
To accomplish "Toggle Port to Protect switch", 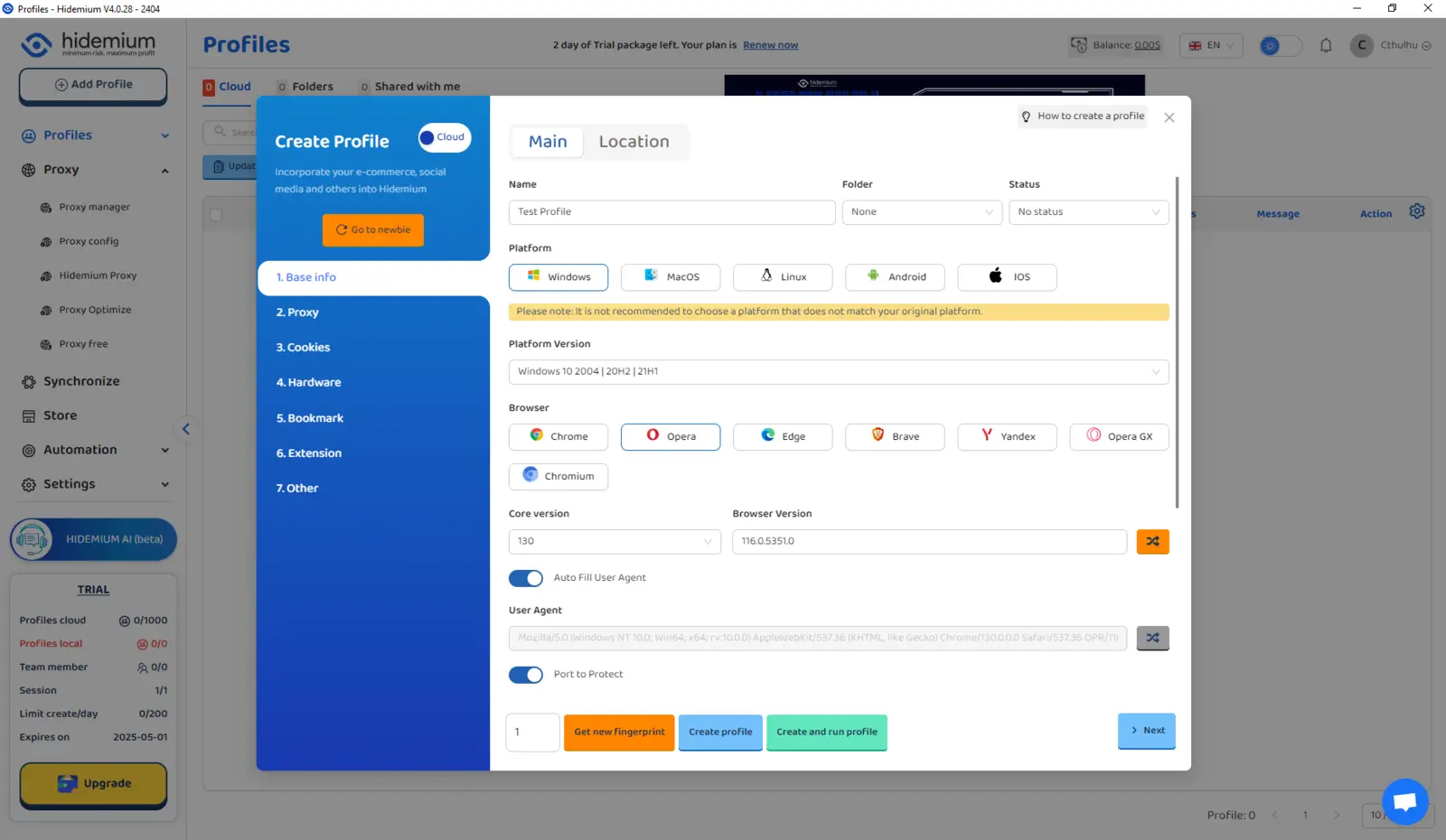I will point(526,675).
